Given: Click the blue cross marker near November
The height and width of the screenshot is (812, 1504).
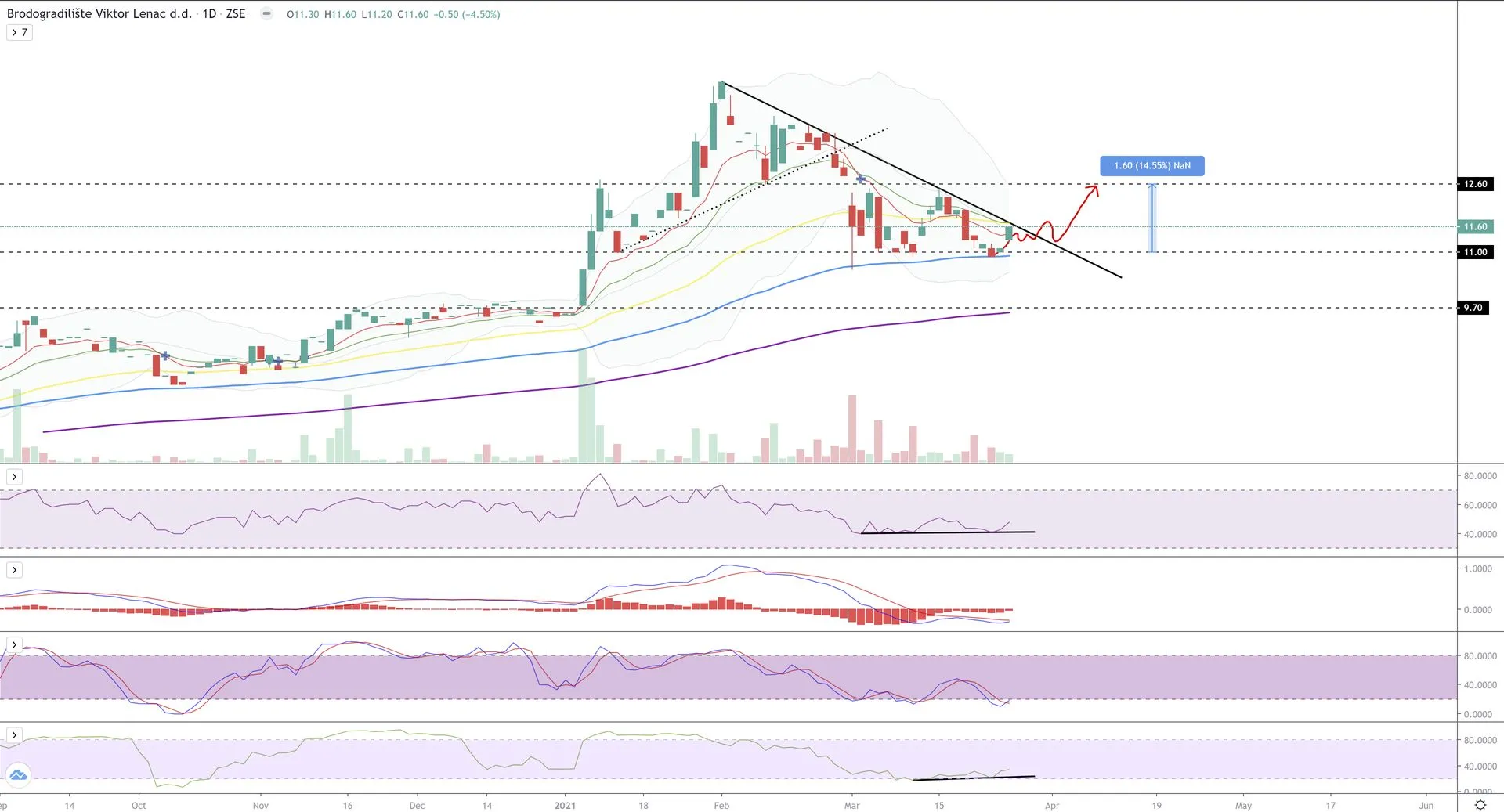Looking at the screenshot, I should coord(277,361).
